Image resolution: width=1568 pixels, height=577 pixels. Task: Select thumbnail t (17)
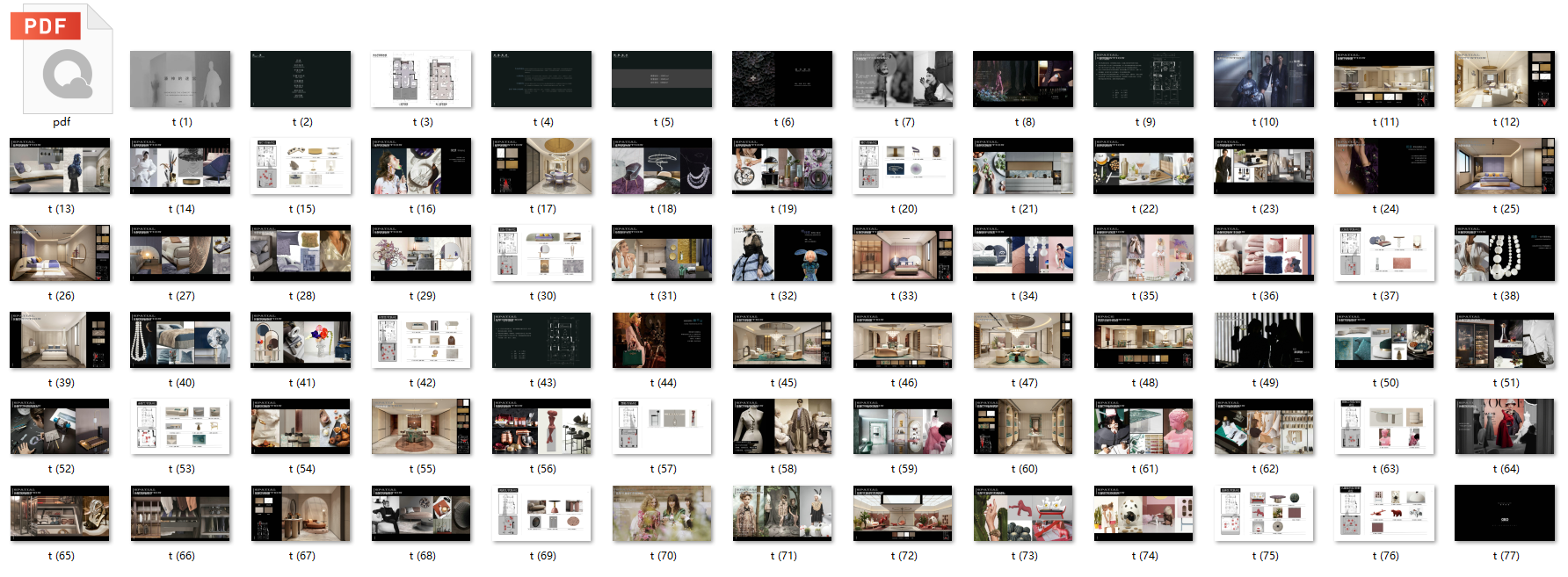pyautogui.click(x=541, y=166)
